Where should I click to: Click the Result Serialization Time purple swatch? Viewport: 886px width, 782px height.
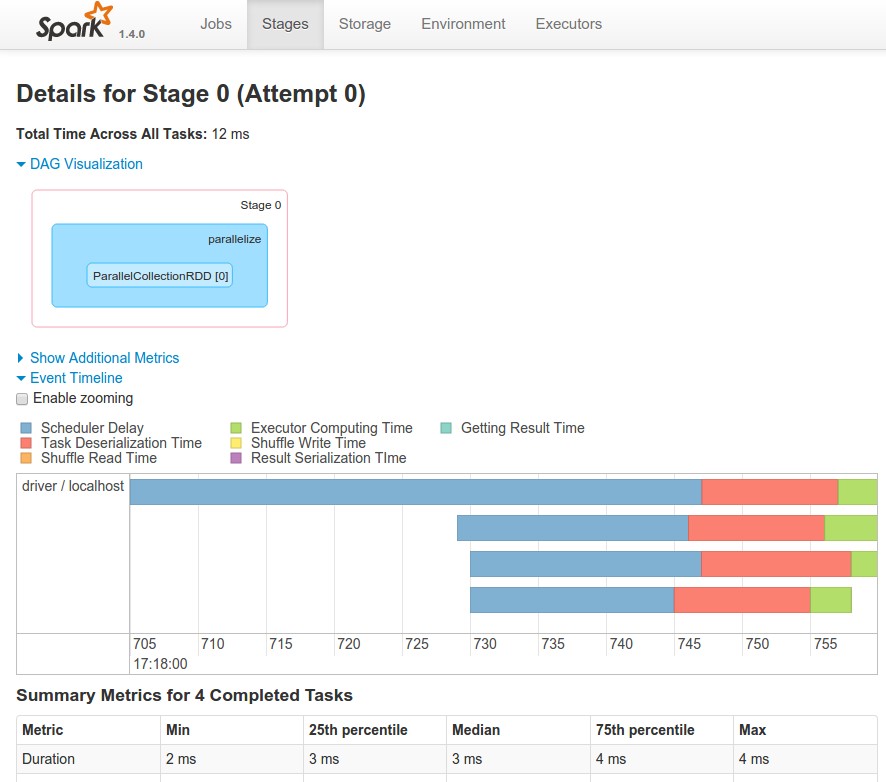[x=236, y=458]
